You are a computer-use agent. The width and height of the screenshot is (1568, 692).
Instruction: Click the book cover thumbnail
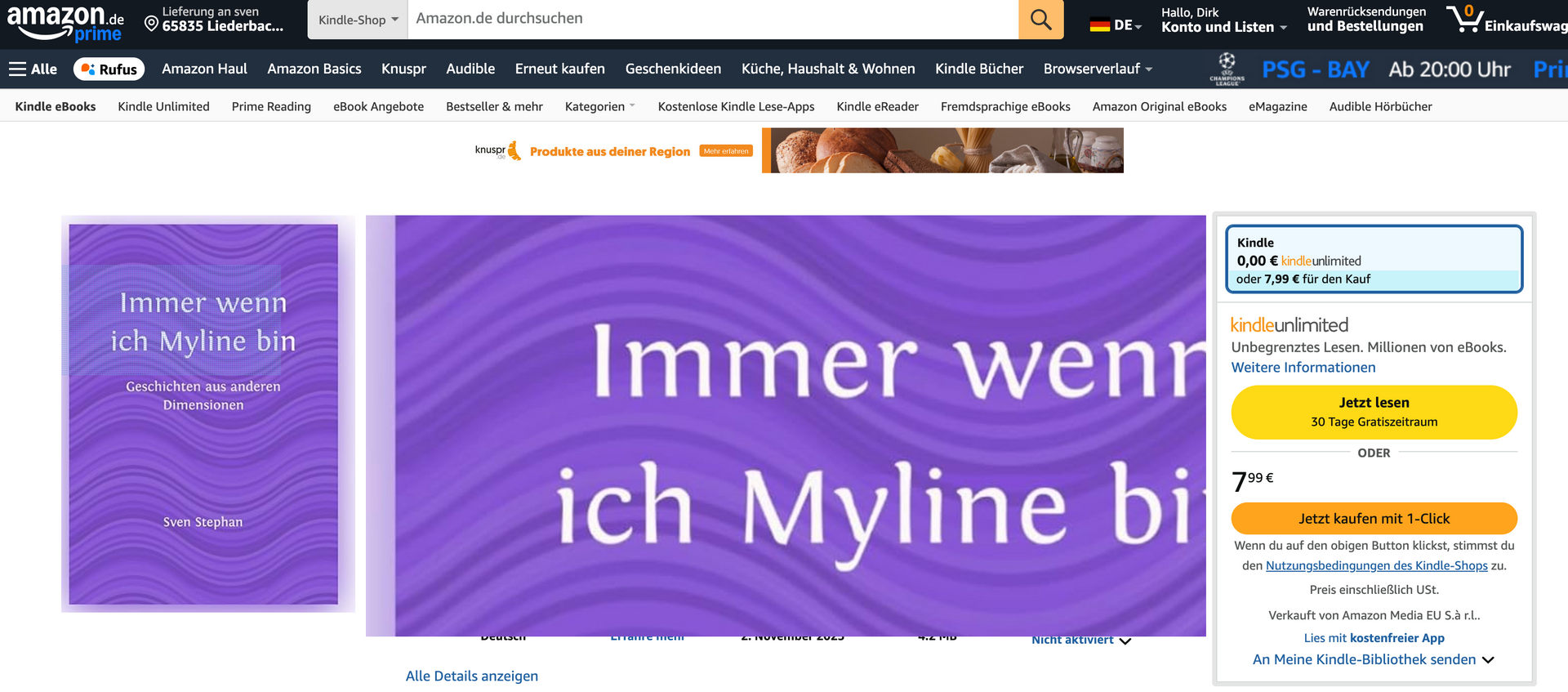(203, 414)
